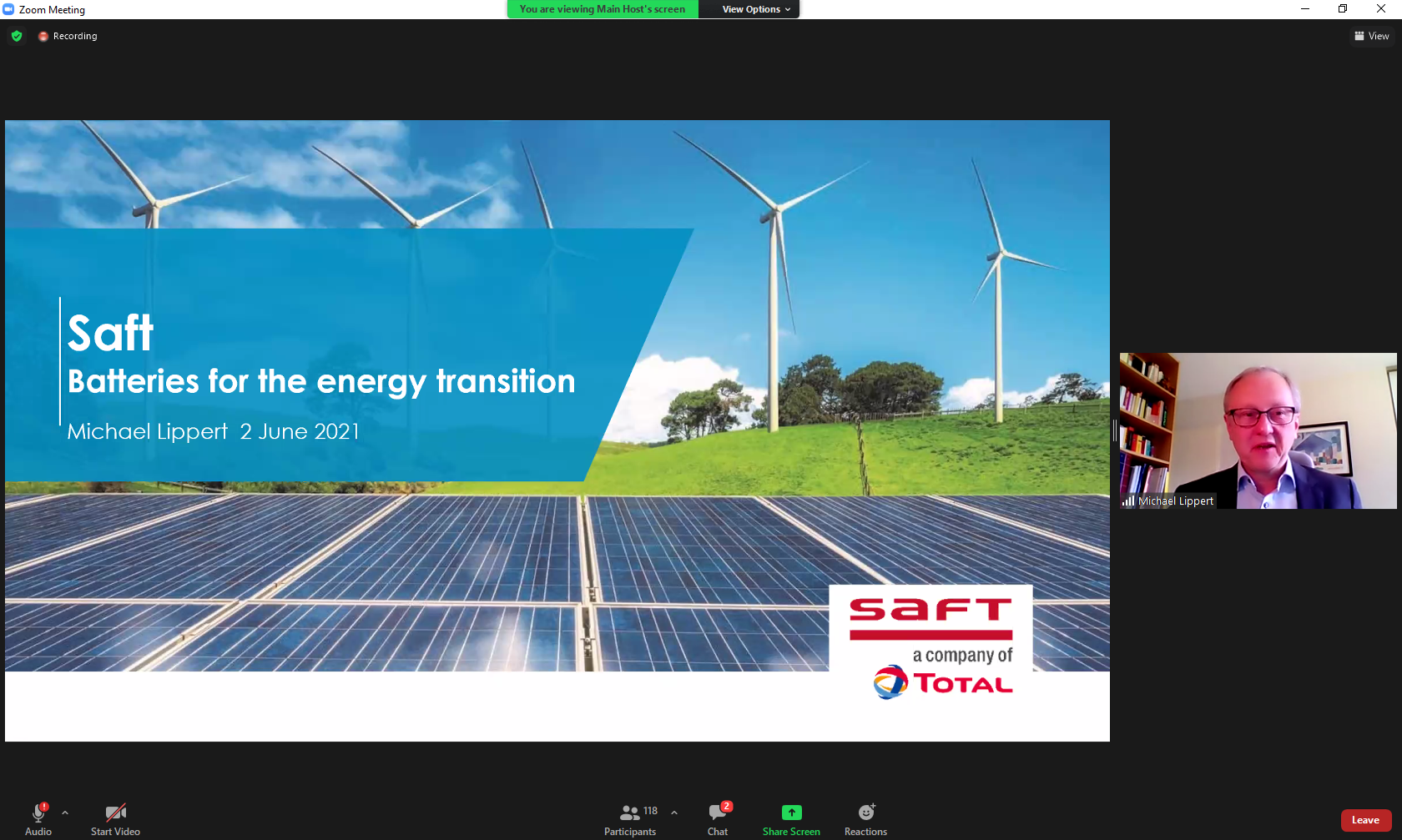
Task: Click the signal strength bars on video
Action: click(1128, 501)
